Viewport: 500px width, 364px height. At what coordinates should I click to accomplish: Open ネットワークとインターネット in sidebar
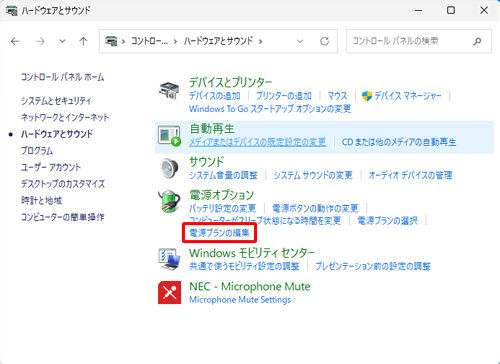tap(65, 117)
